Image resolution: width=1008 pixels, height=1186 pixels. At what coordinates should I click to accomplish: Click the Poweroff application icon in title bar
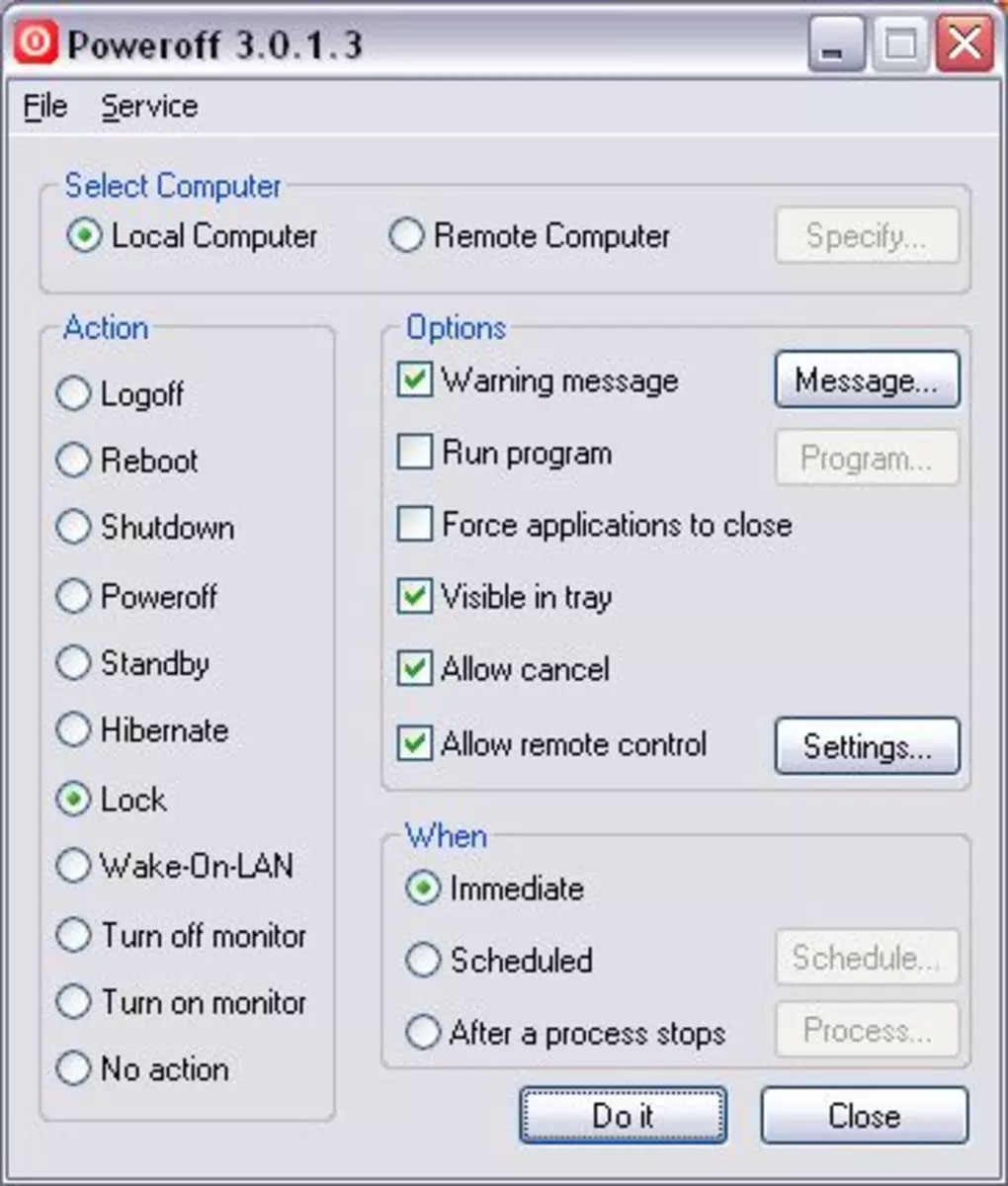[37, 42]
